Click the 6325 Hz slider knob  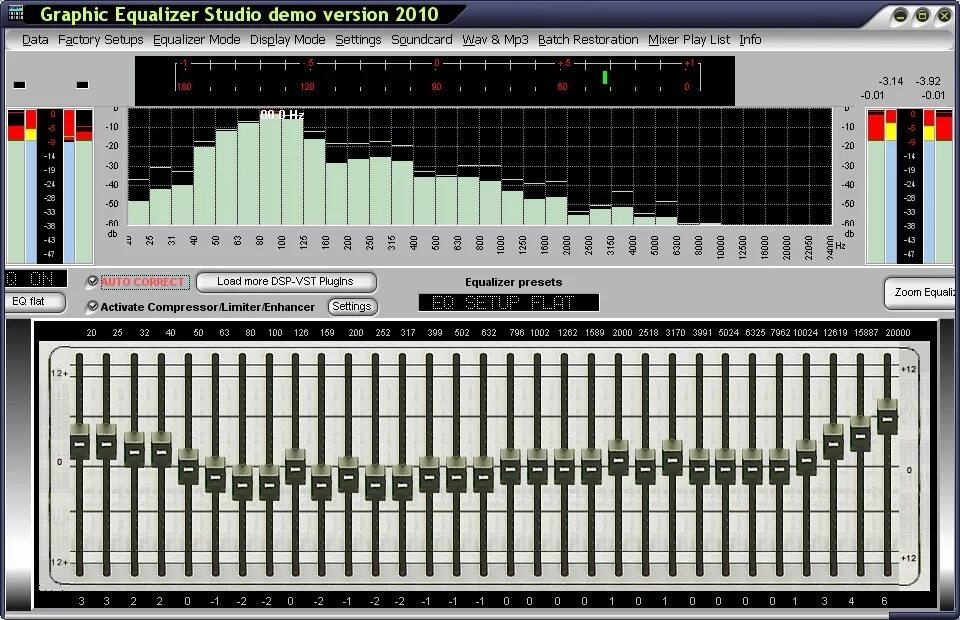[x=752, y=467]
